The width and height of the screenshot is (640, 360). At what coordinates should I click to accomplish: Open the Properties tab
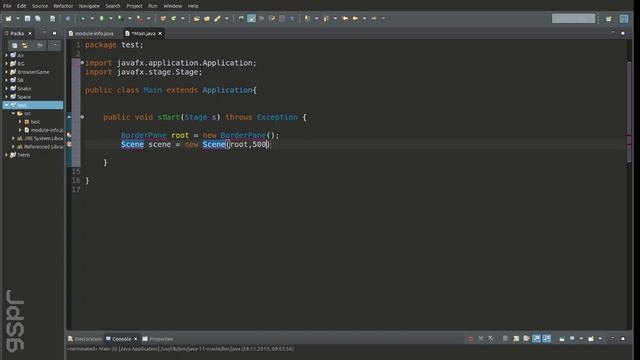(x=158, y=339)
